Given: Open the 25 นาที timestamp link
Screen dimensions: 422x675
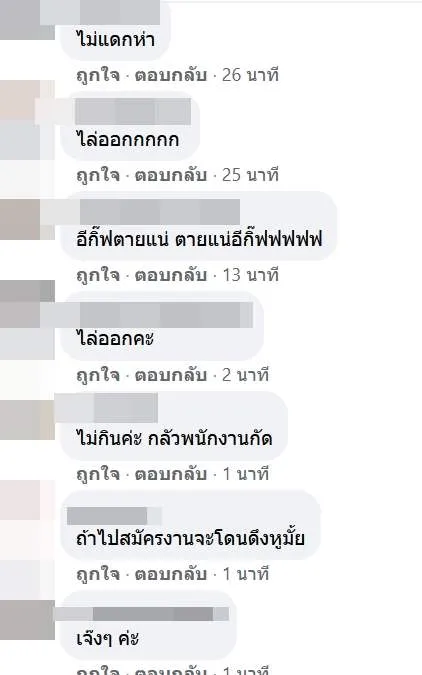Looking at the screenshot, I should (250, 175).
